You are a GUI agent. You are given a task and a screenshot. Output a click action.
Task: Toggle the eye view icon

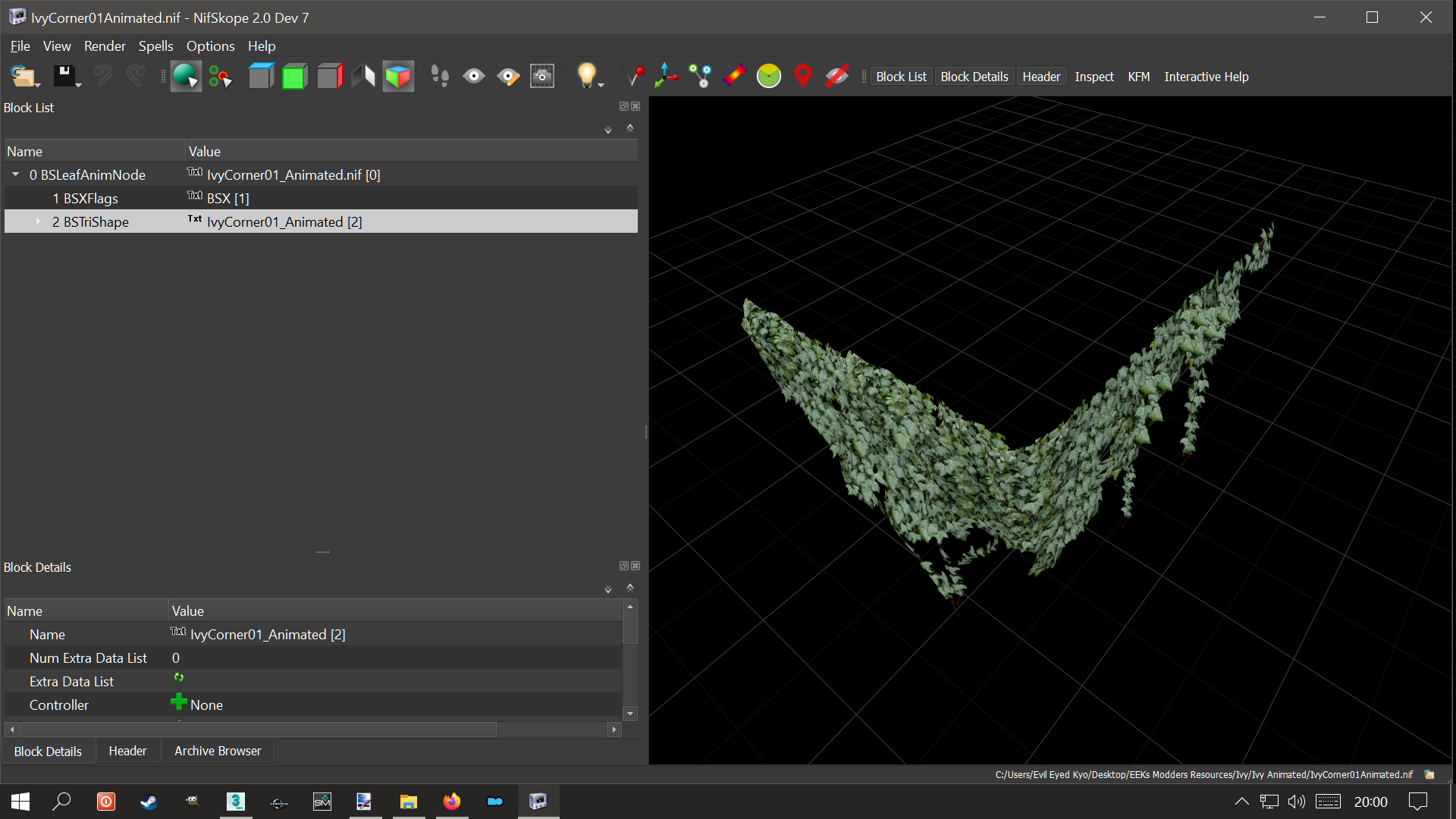coord(474,76)
